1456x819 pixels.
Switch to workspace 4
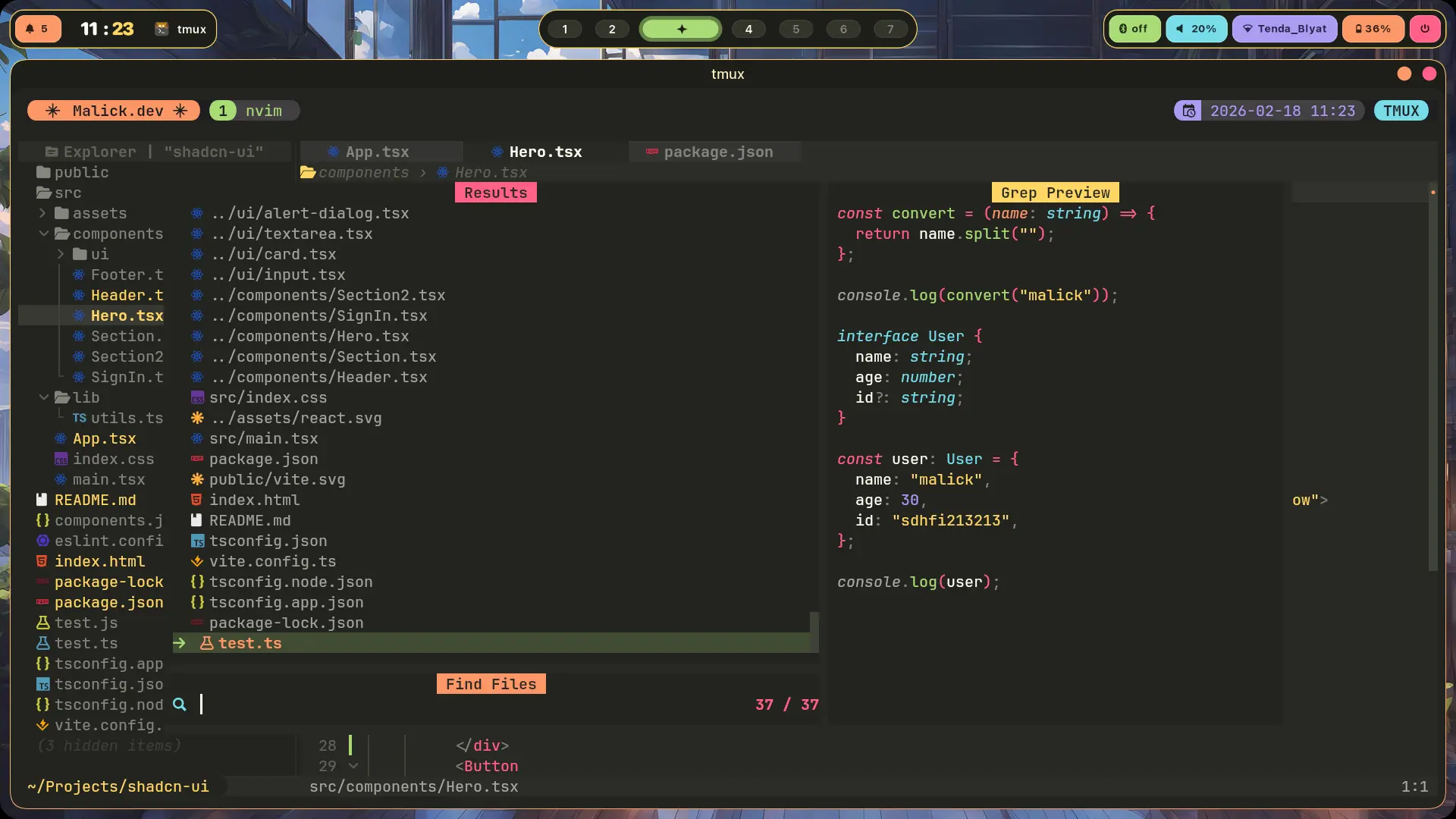point(748,29)
